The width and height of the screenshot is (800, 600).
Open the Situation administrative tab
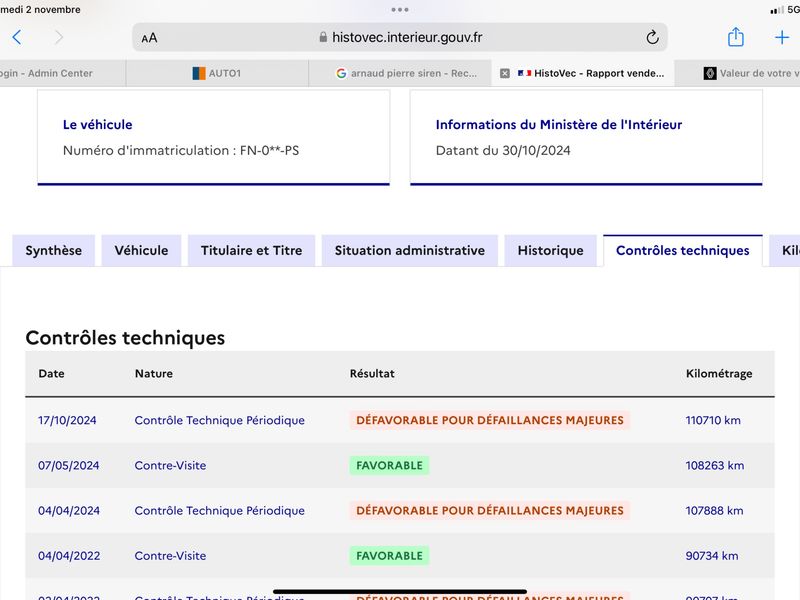[x=410, y=251]
